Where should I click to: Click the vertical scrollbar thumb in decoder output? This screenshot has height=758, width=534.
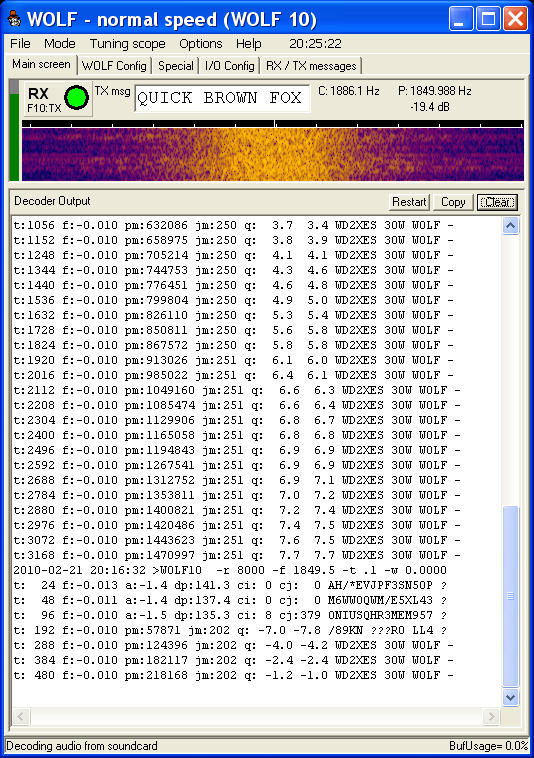511,596
